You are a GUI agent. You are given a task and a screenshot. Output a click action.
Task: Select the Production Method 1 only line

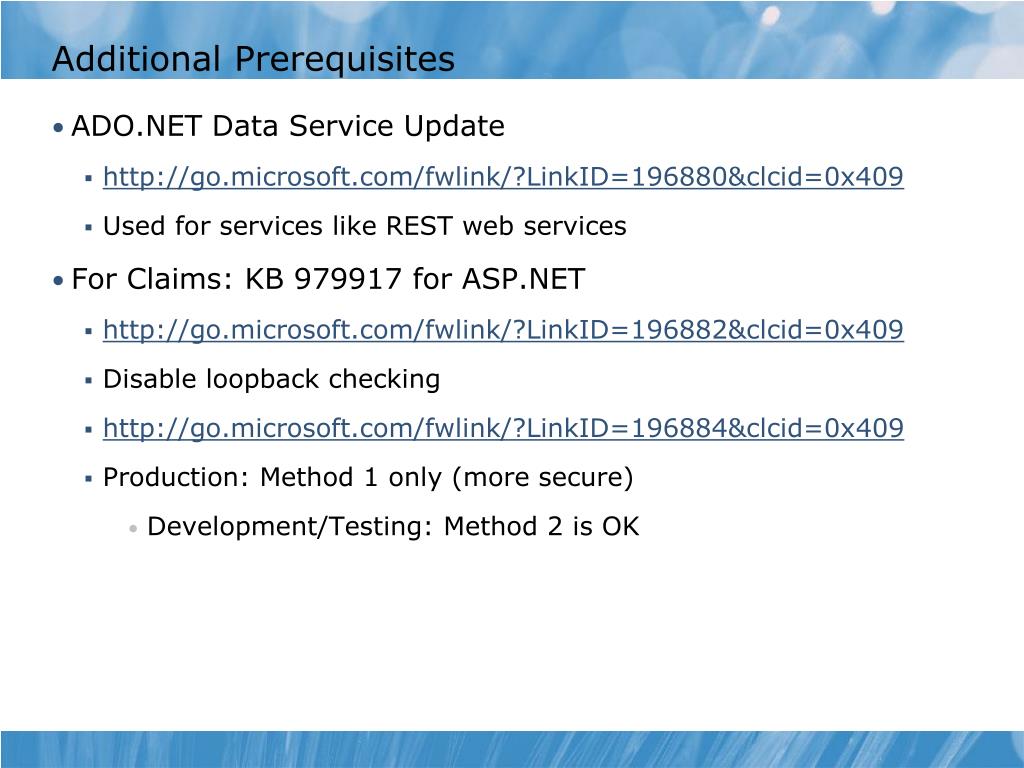[368, 477]
